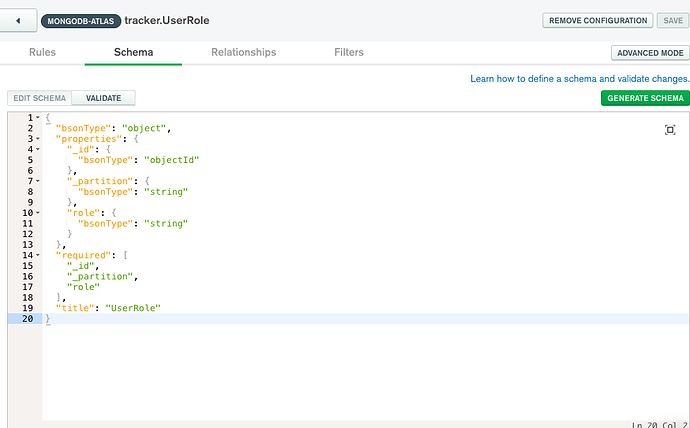Enable Advanced Mode
This screenshot has width=690, height=428.
coord(650,53)
